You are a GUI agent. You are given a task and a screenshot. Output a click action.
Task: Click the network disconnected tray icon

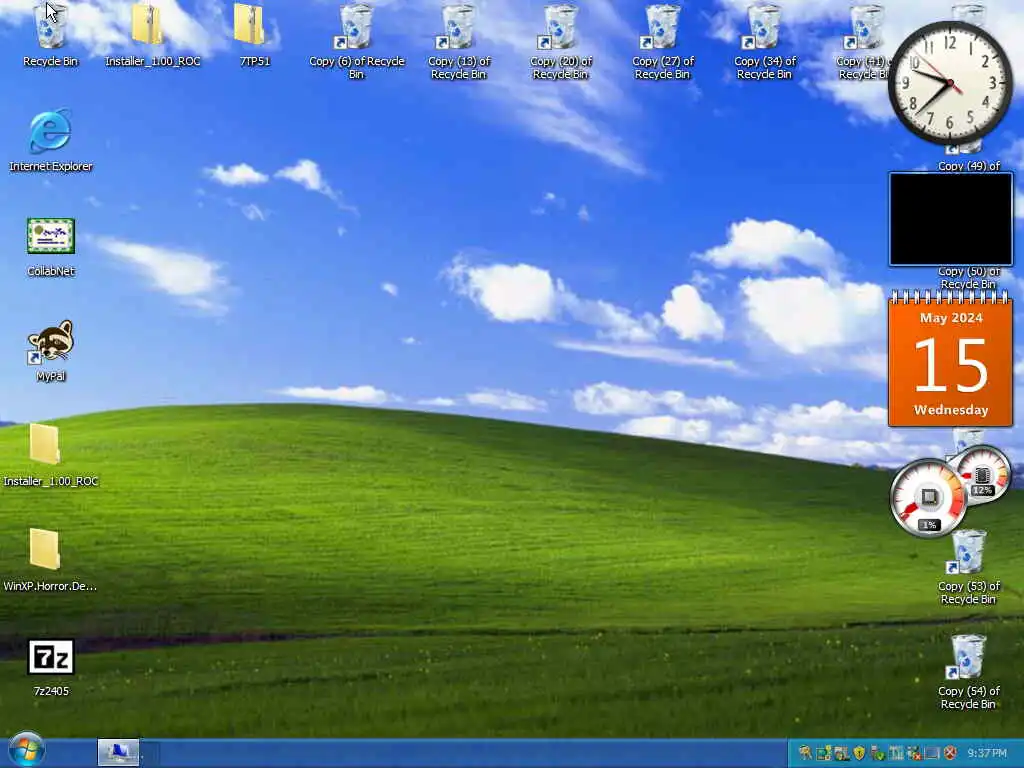[914, 753]
